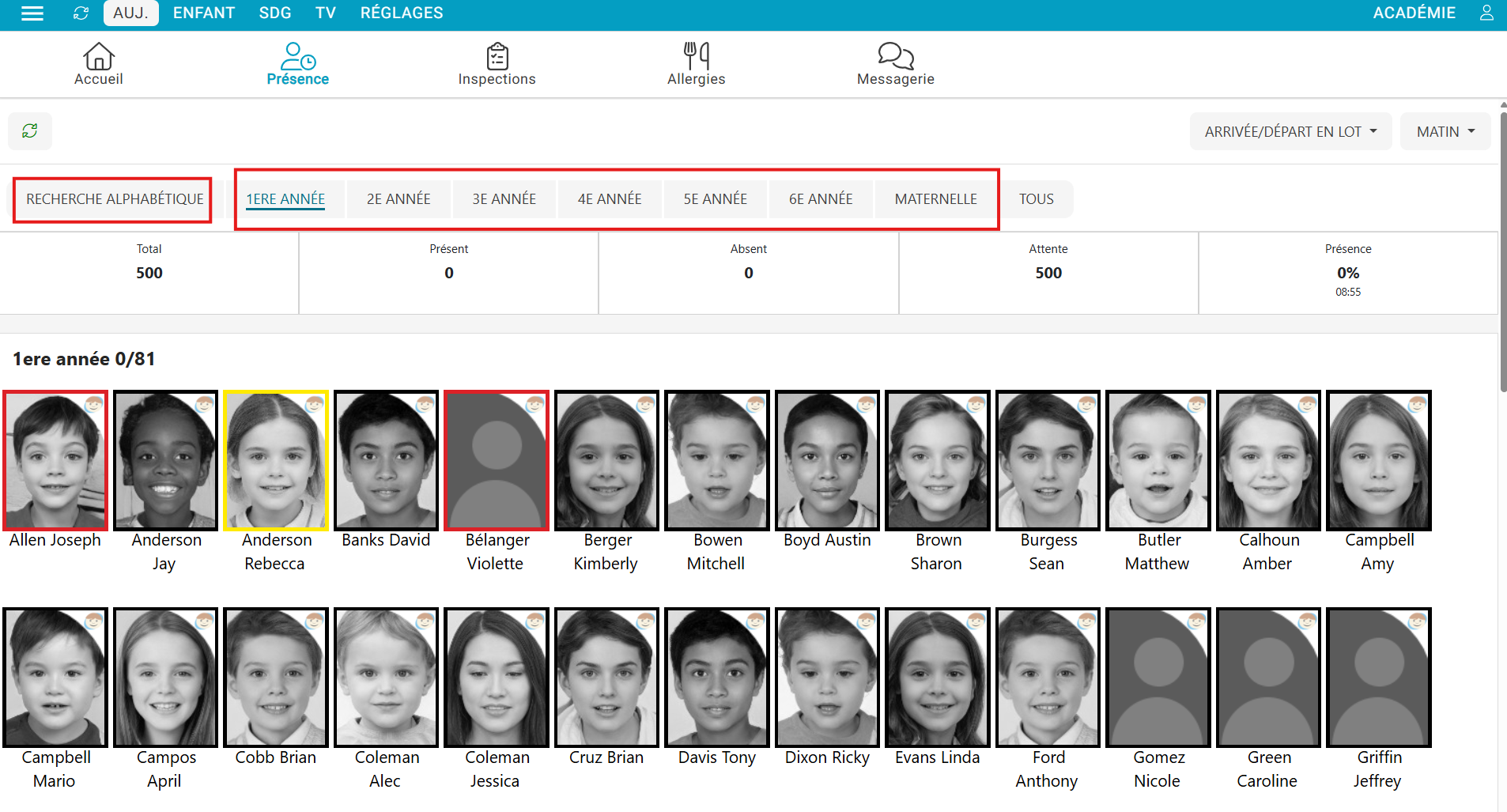1507x812 pixels.
Task: Show all students with TOUS tab
Action: click(x=1036, y=199)
